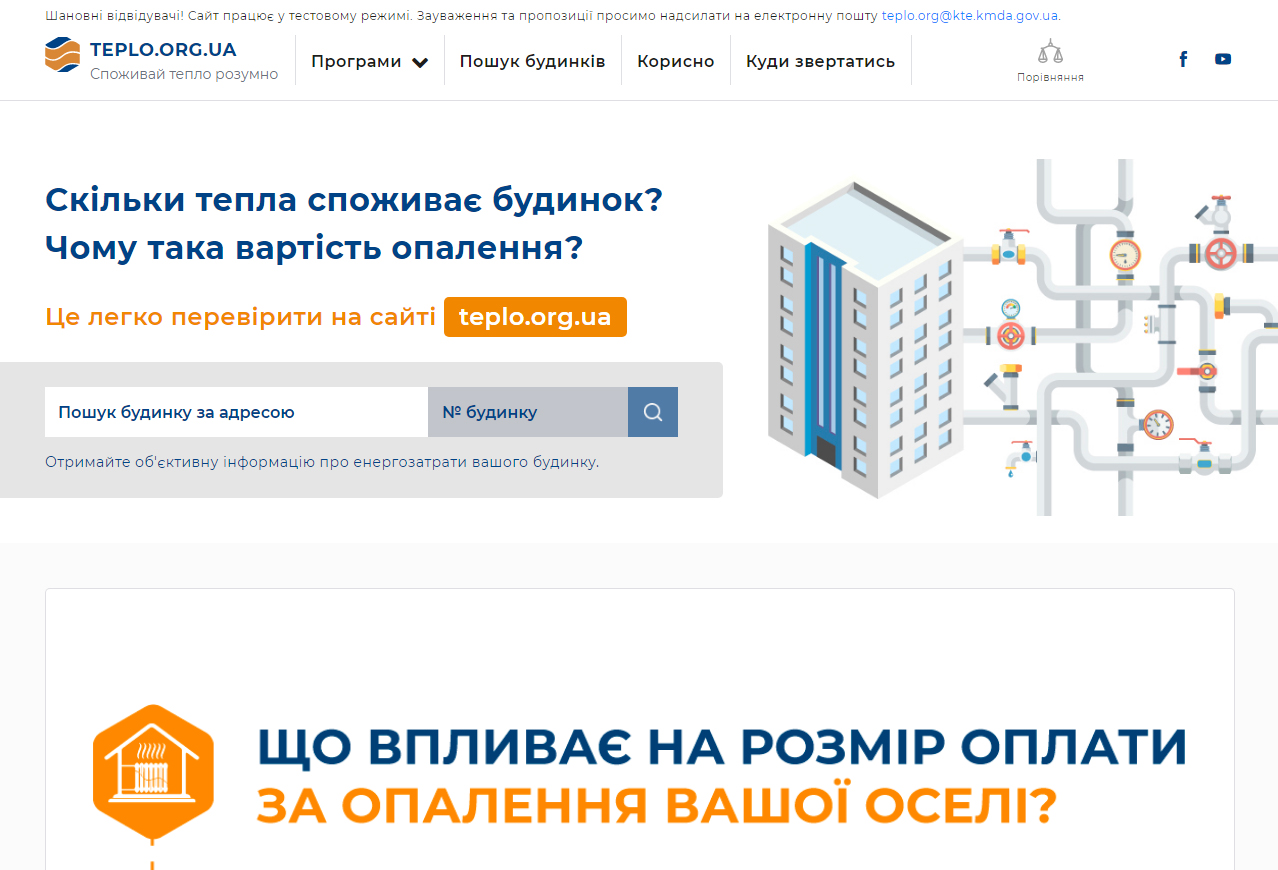Click the TEPLO.ORG.UA logo icon
The image size is (1278, 870).
click(62, 54)
